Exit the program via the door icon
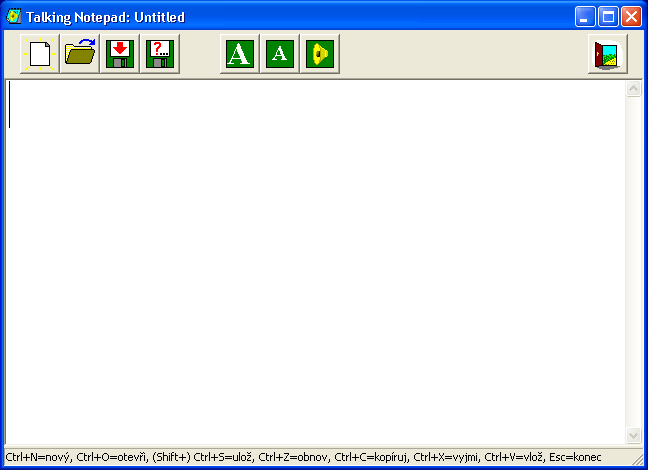 [607, 54]
